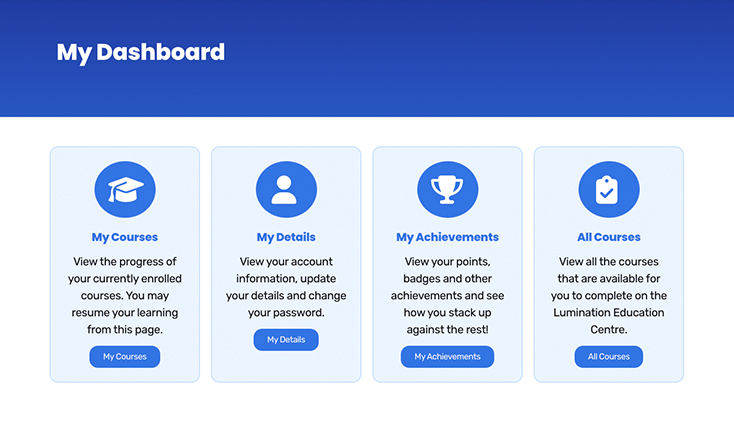Click empty space under the My Details button
The image size is (734, 426).
286,367
